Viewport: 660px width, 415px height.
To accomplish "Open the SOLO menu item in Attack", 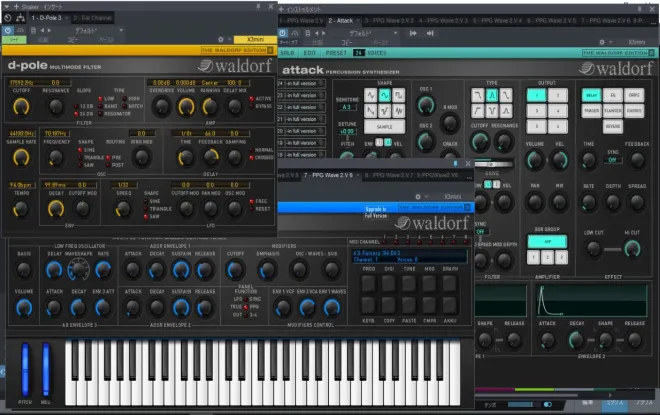I will [287, 53].
